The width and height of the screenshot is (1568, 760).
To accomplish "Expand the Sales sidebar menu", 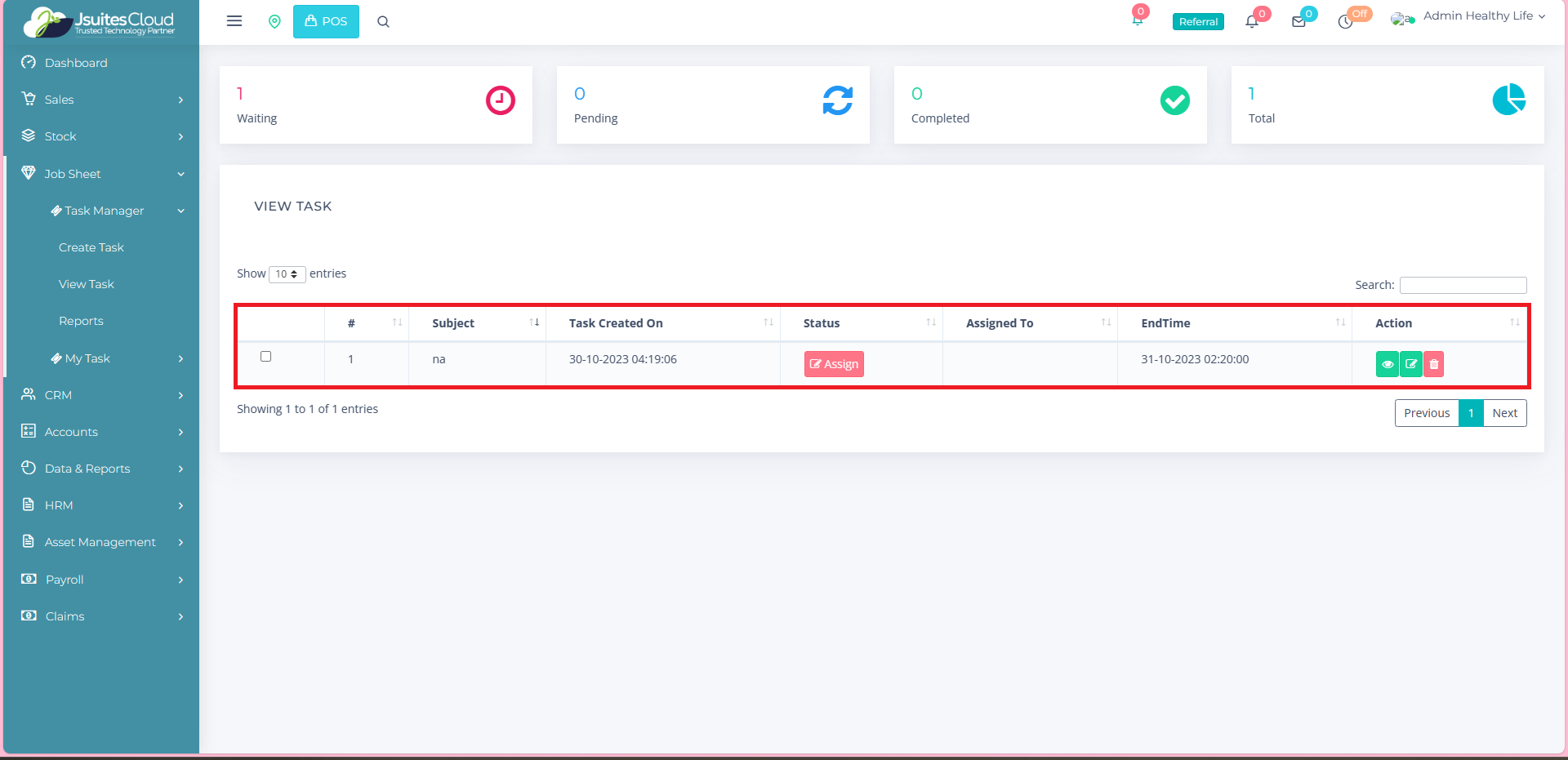I will click(x=101, y=100).
